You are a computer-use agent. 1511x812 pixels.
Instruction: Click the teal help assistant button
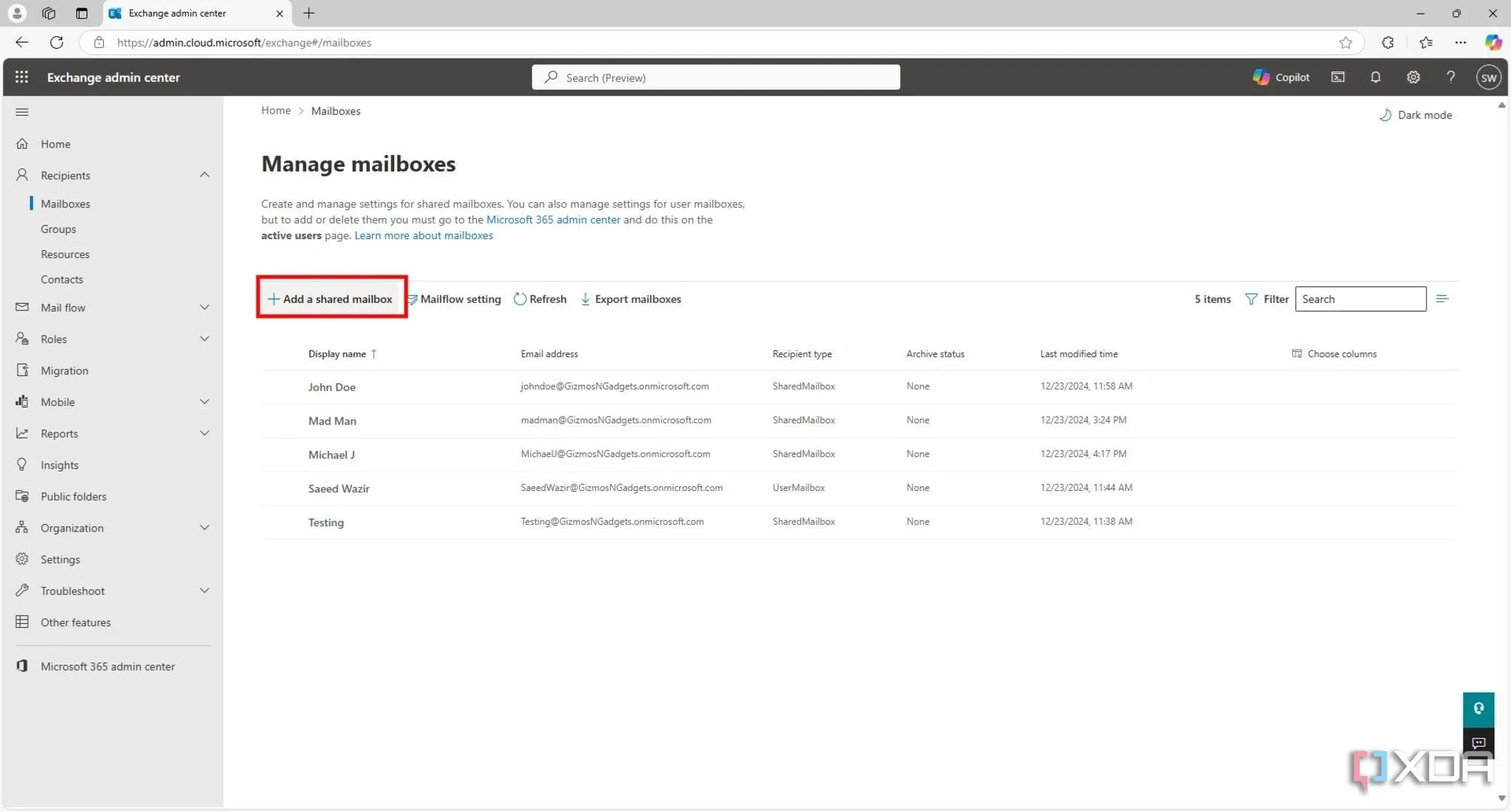click(1478, 709)
